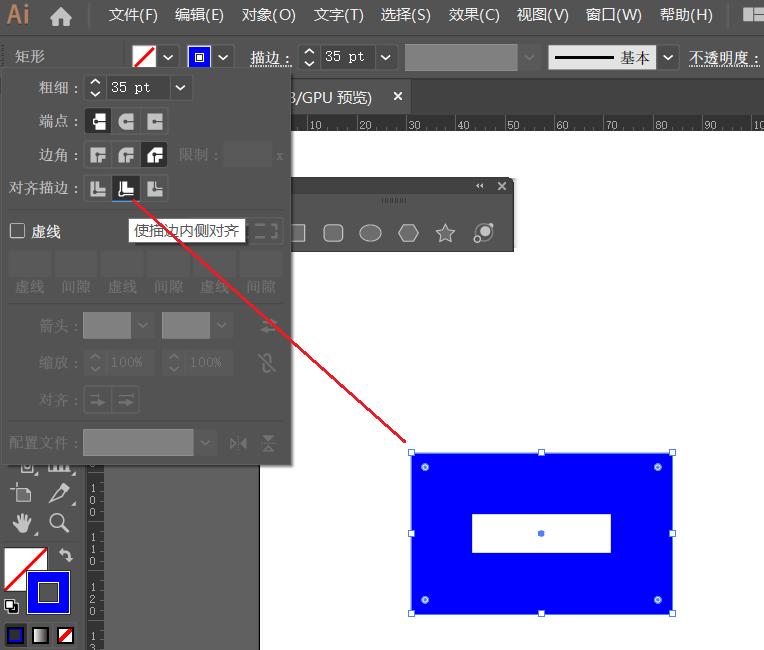Collapse the floating shape tools panel
This screenshot has width=764, height=650.
tap(480, 186)
